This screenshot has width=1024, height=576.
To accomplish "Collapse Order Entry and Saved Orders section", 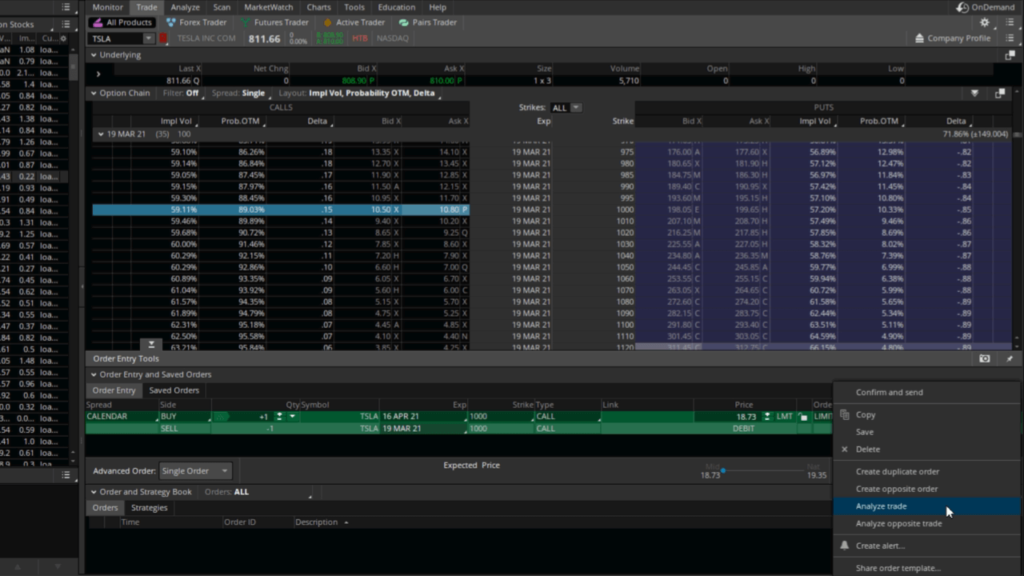I will click(94, 375).
